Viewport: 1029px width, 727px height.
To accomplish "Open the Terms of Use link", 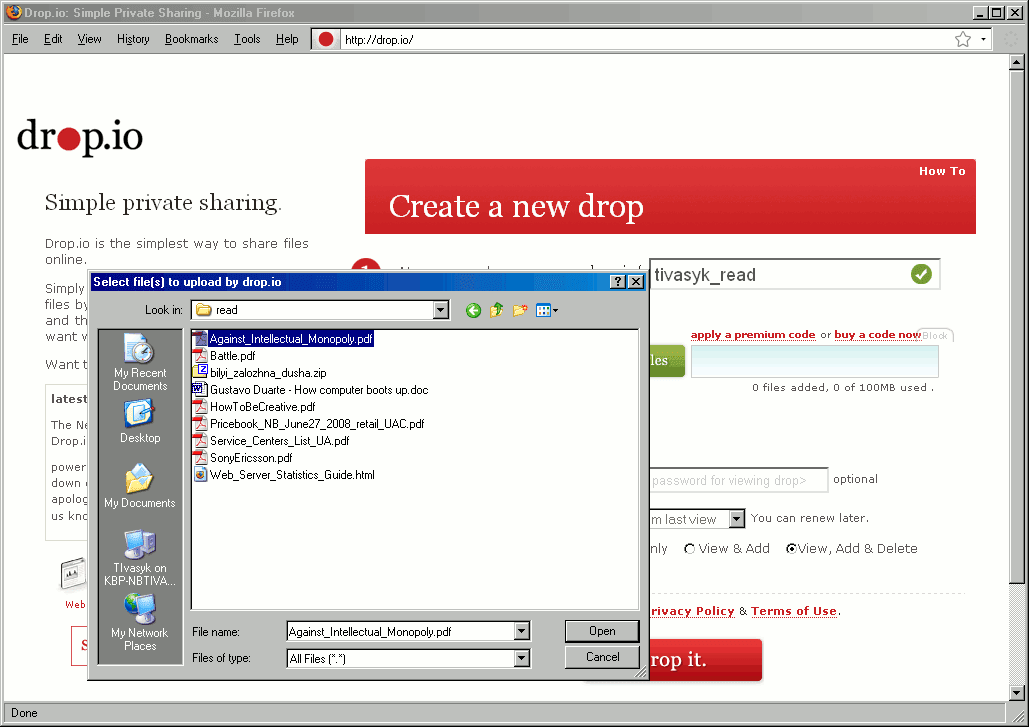I will (794, 611).
